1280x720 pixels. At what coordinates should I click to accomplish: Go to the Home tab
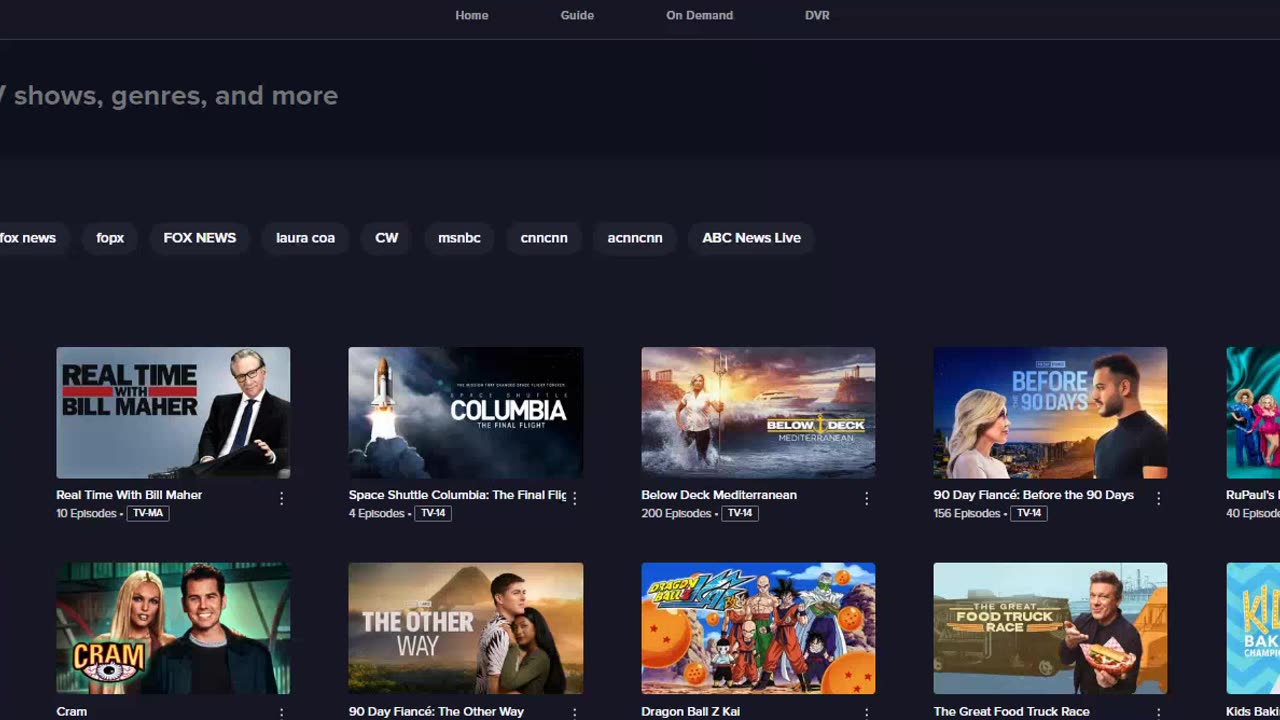pos(472,15)
